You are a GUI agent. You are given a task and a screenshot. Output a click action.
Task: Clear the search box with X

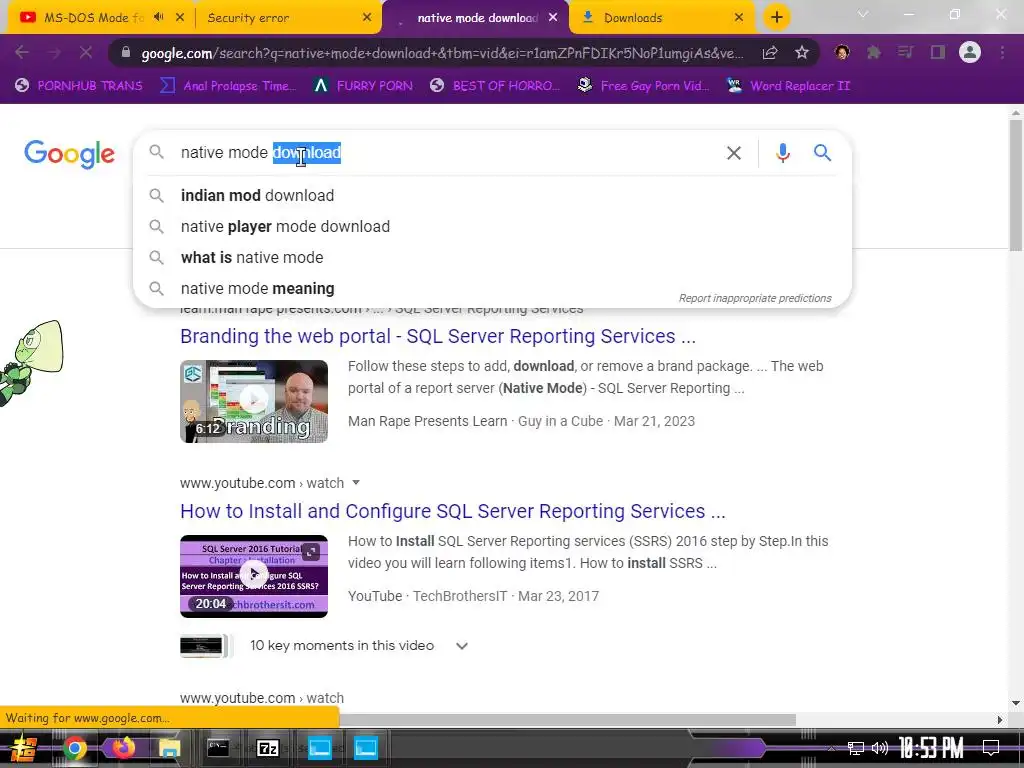[x=734, y=153]
